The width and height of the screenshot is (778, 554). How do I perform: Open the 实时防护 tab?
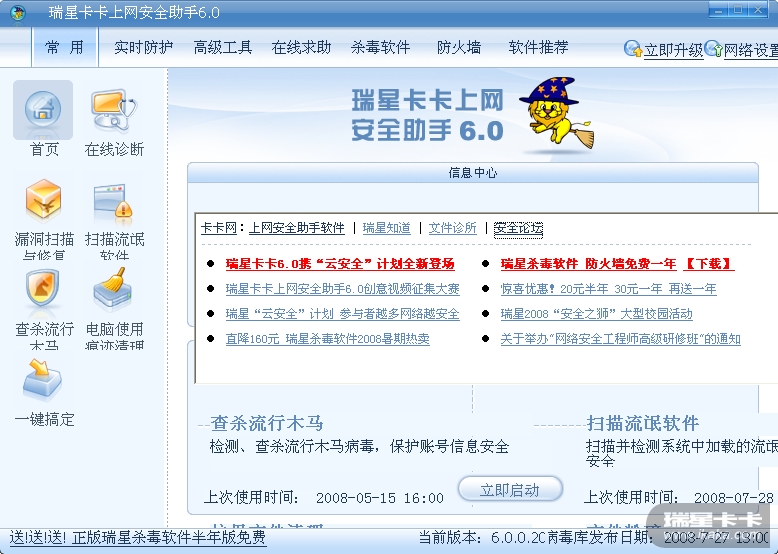tap(143, 48)
